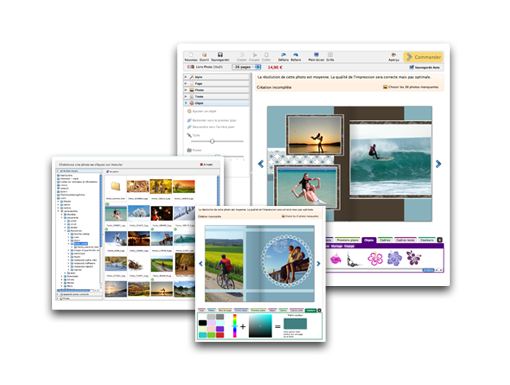Select the sunset silhouette photo on the page
This screenshot has height=385, width=510.
[315, 135]
